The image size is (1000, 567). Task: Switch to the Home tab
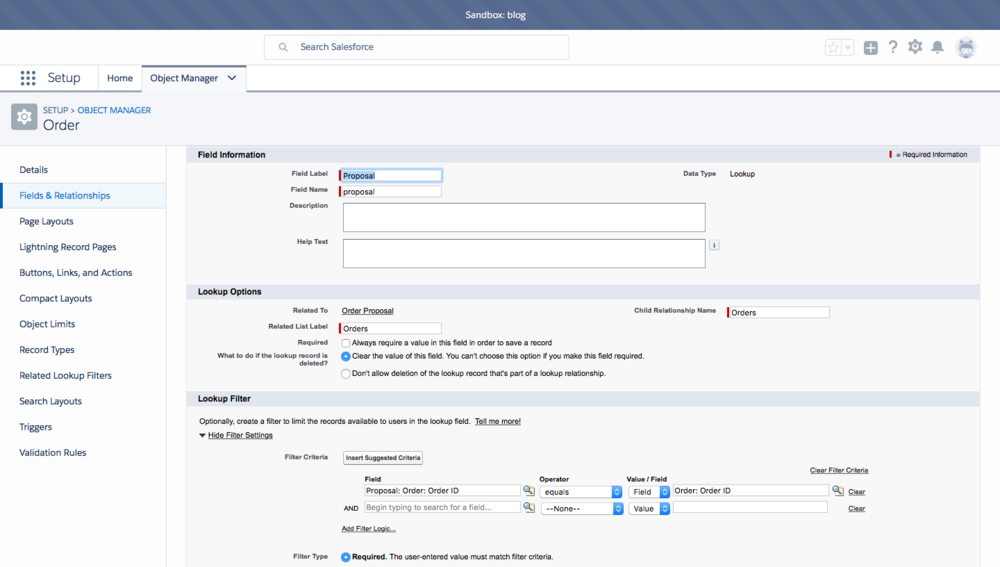click(120, 78)
